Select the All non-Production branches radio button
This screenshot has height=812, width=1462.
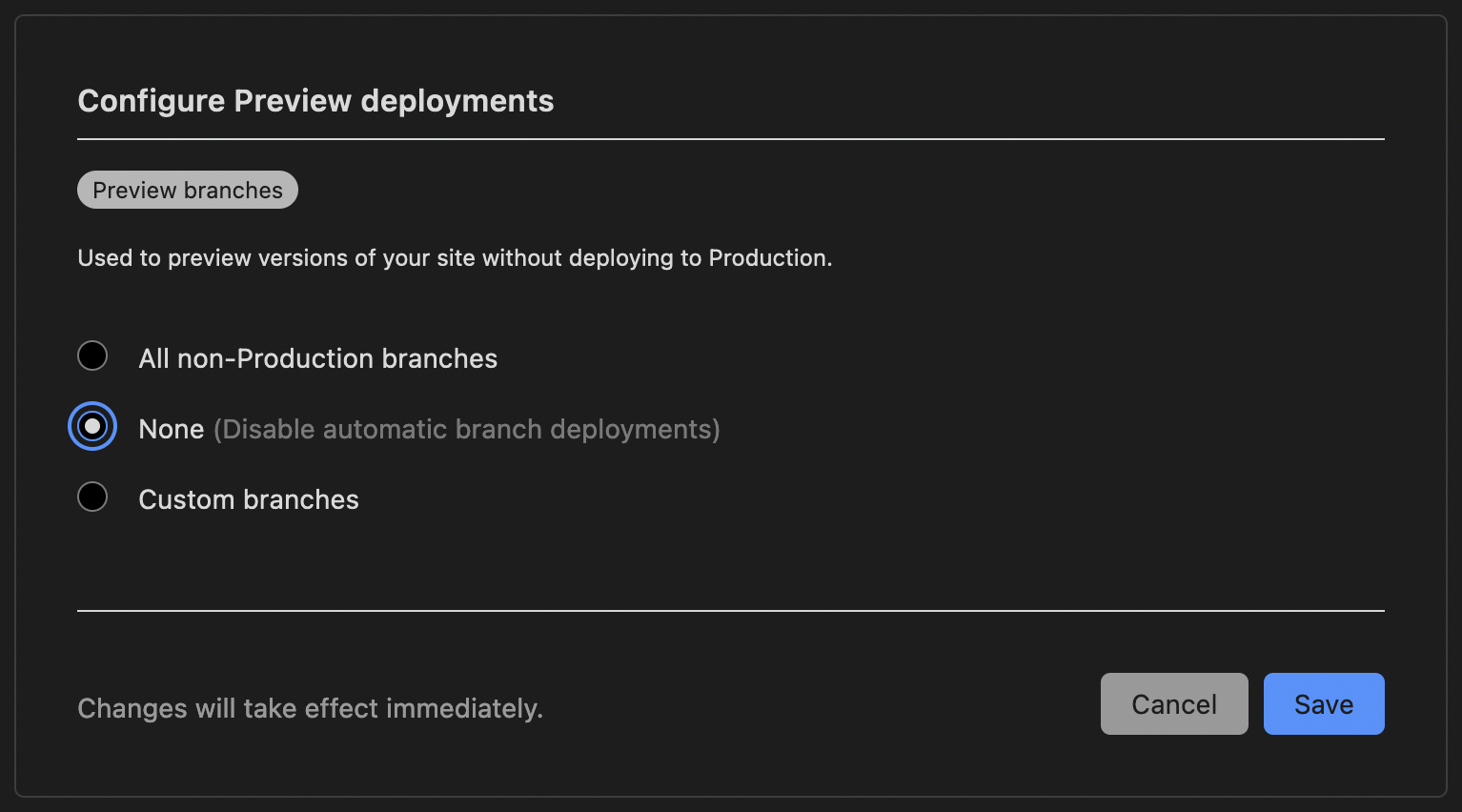click(92, 355)
